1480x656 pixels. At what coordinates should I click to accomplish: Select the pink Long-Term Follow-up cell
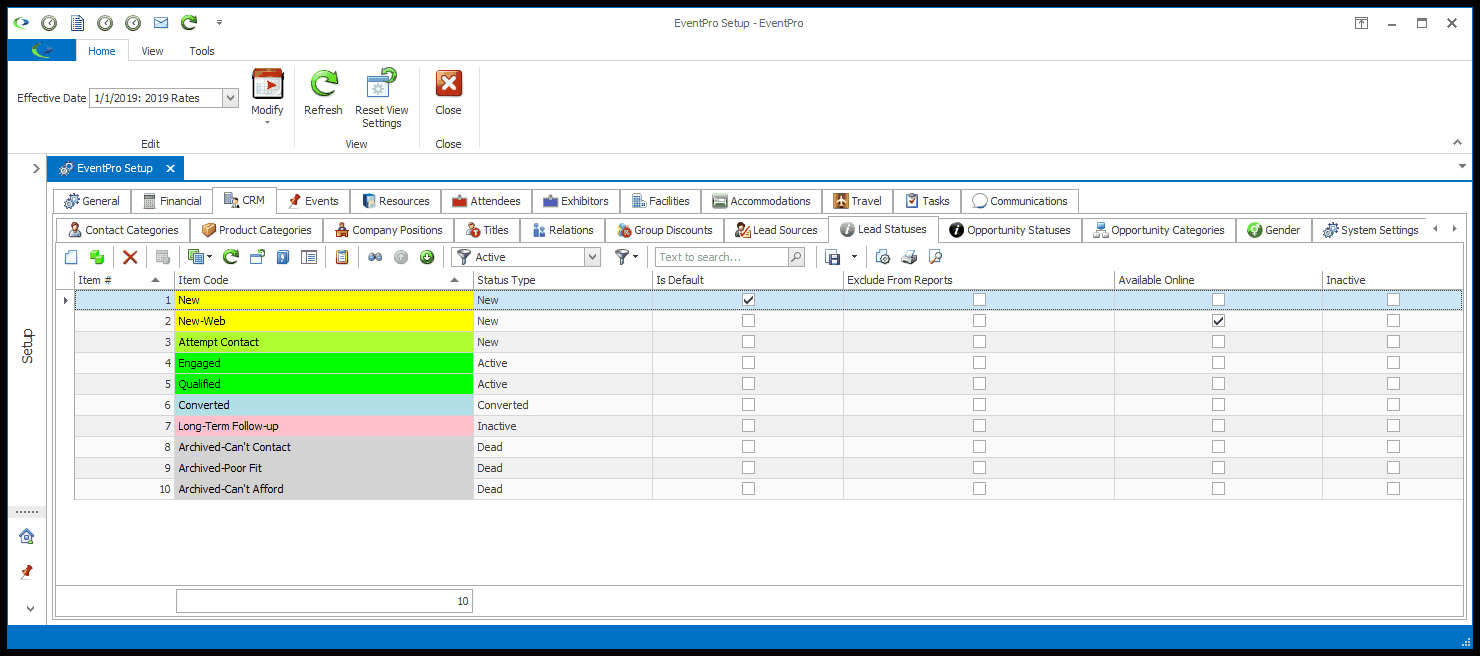pos(324,426)
